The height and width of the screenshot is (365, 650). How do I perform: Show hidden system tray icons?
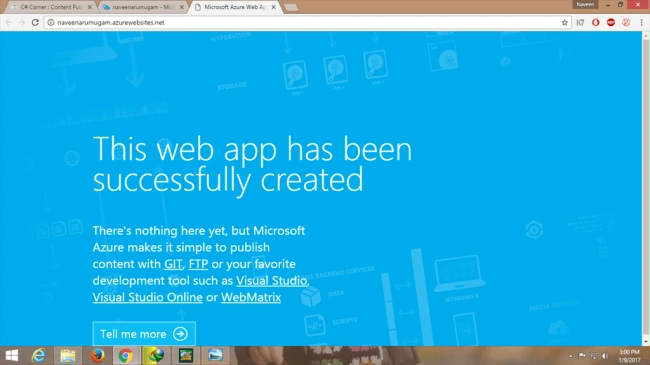click(x=571, y=356)
